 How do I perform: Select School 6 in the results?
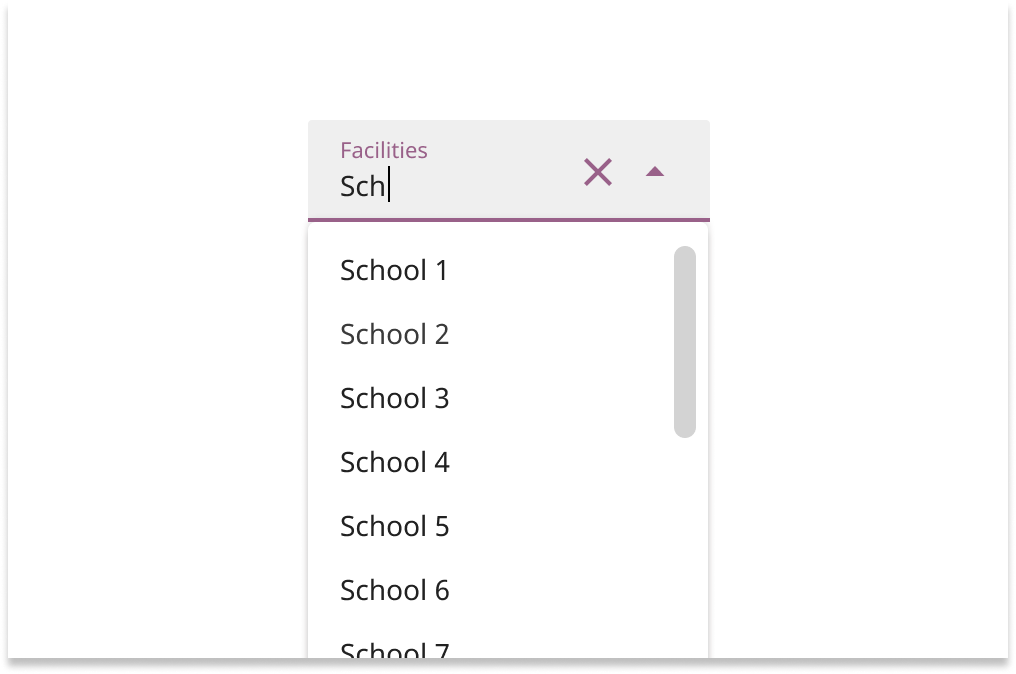point(394,590)
